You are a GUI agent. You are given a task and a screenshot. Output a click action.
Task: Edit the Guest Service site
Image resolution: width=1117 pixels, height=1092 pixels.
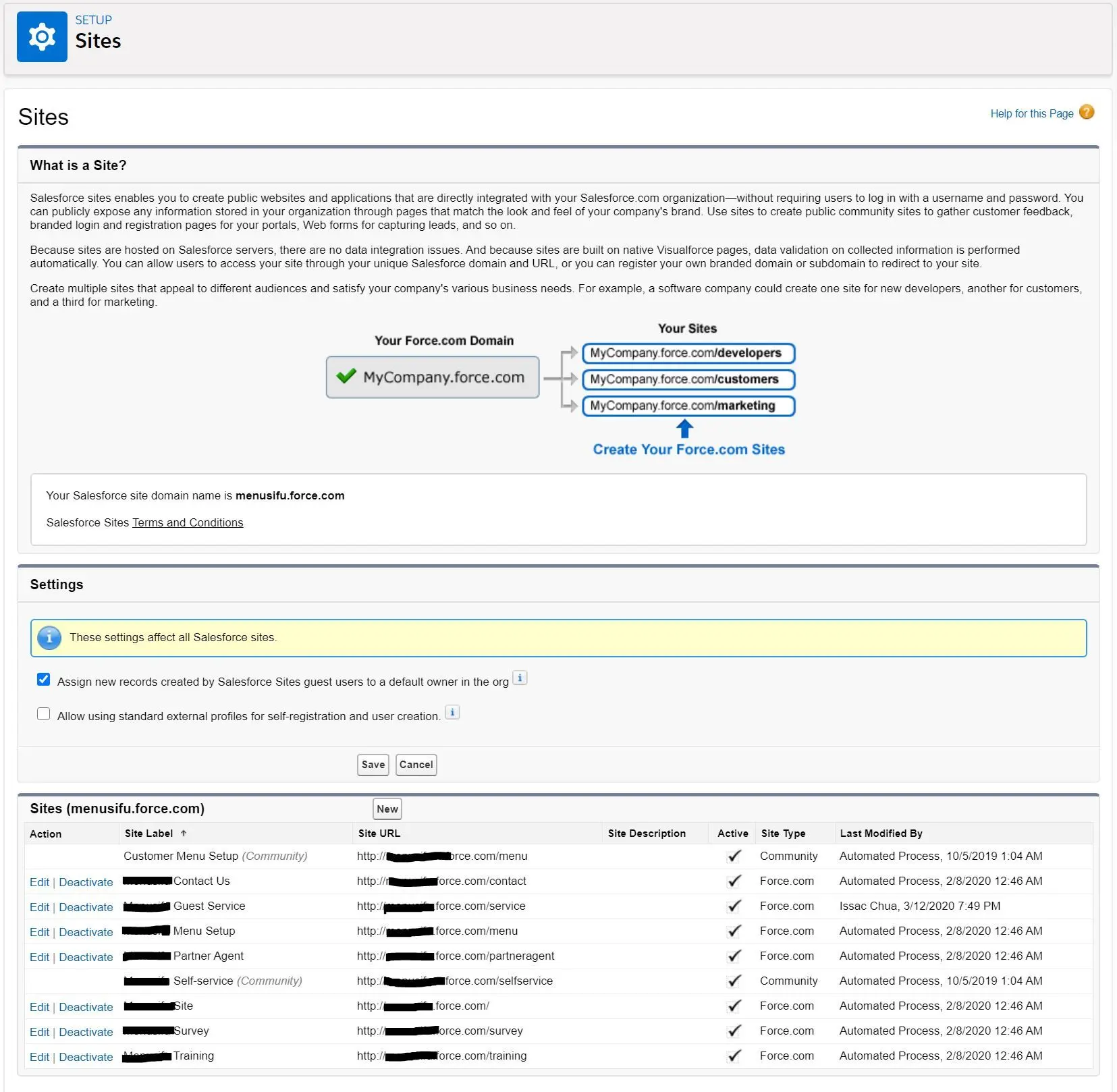pos(39,907)
